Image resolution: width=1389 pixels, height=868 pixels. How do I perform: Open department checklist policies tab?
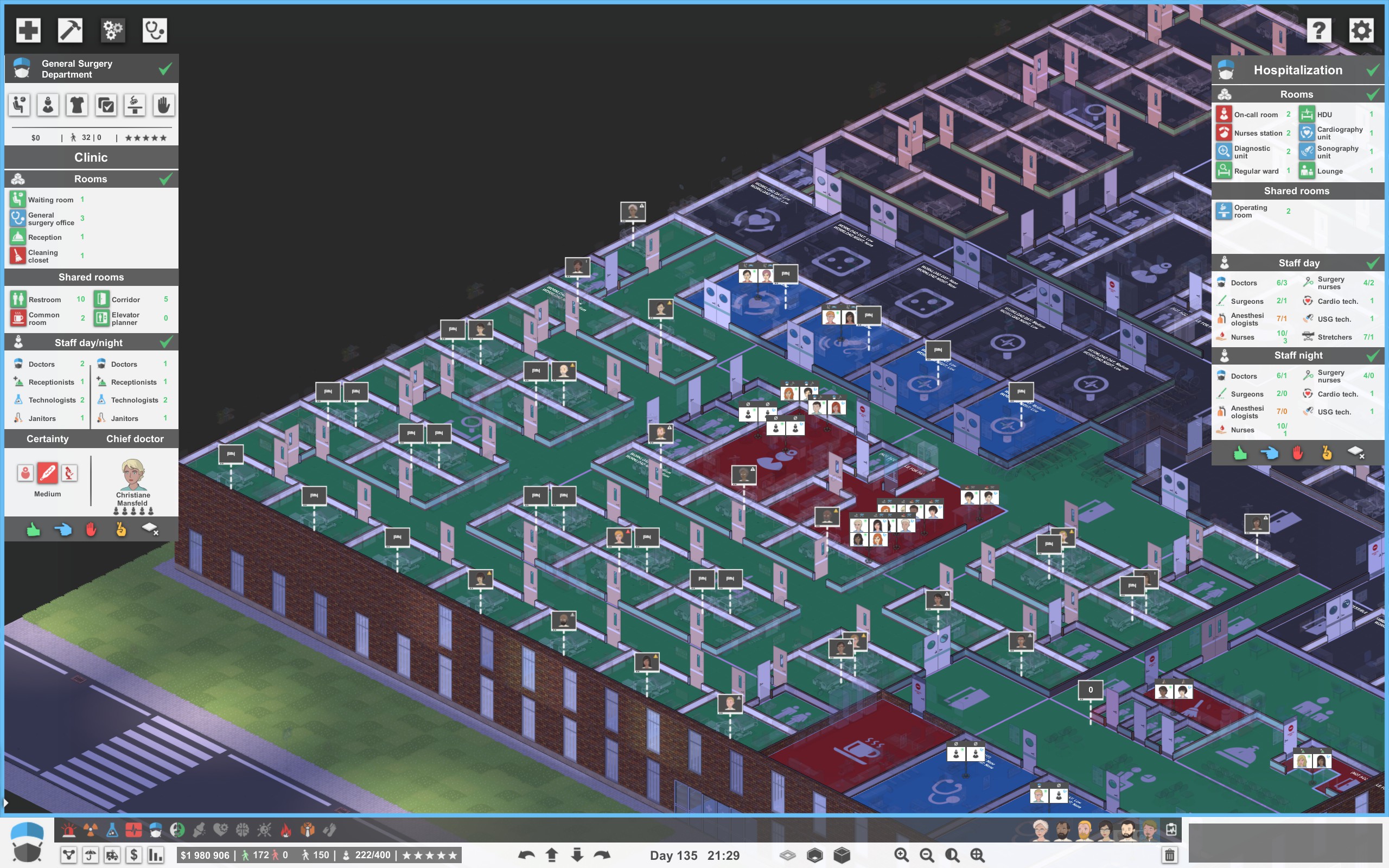click(x=106, y=105)
